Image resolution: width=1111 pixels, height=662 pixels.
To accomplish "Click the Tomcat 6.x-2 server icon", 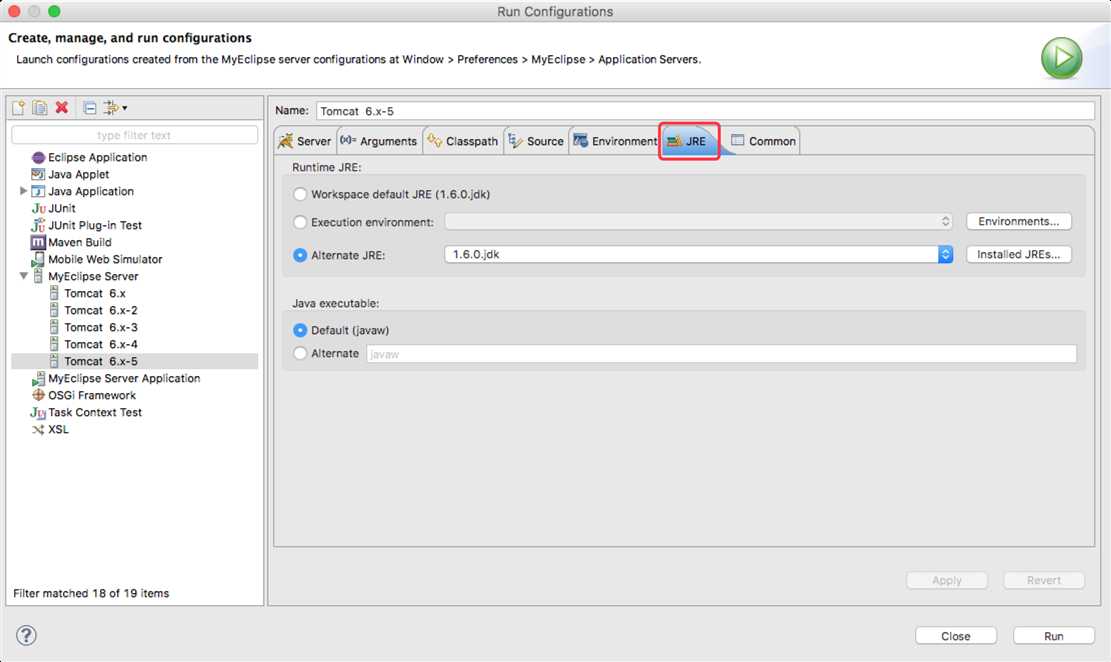I will (55, 310).
